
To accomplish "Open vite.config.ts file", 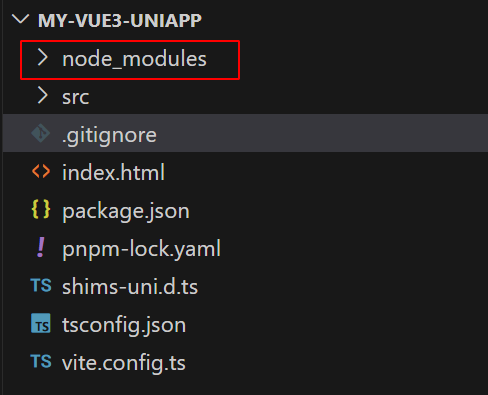I will [x=124, y=363].
